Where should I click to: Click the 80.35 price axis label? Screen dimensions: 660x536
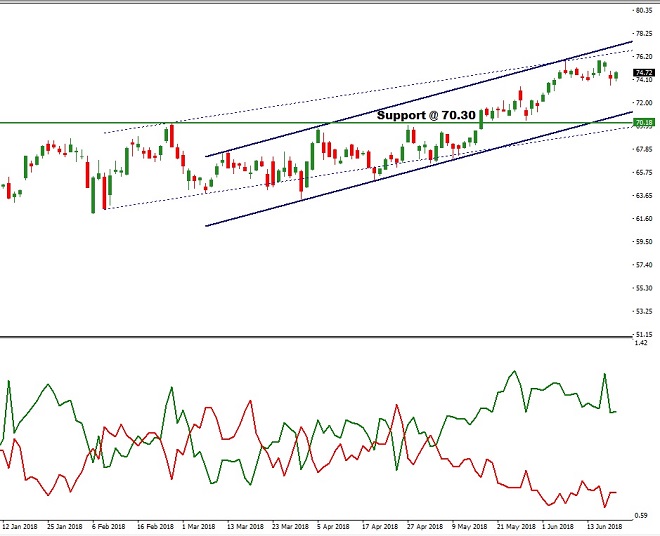tap(644, 11)
